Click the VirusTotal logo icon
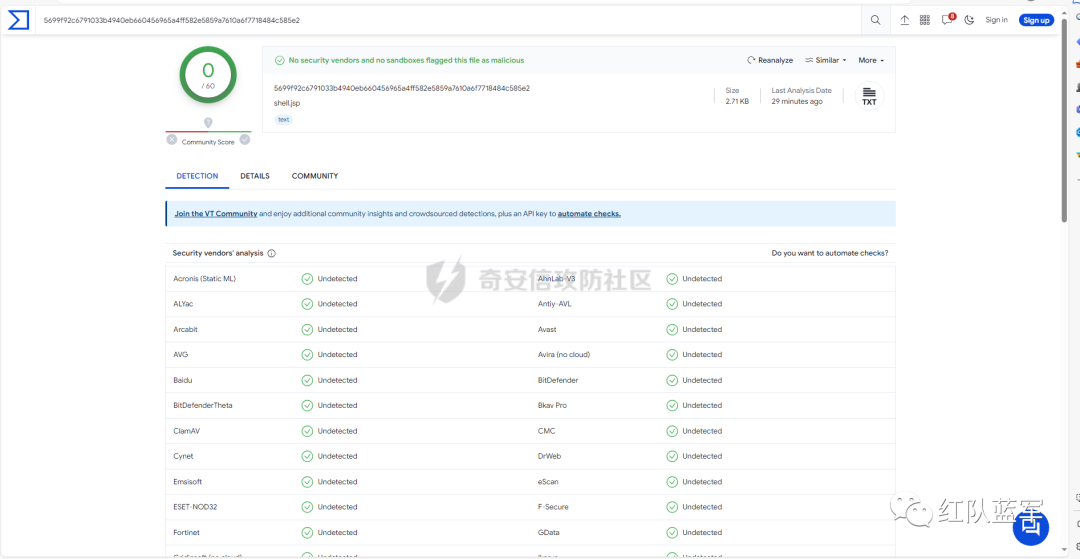Screen dimensions: 1080x559 pos(18,20)
